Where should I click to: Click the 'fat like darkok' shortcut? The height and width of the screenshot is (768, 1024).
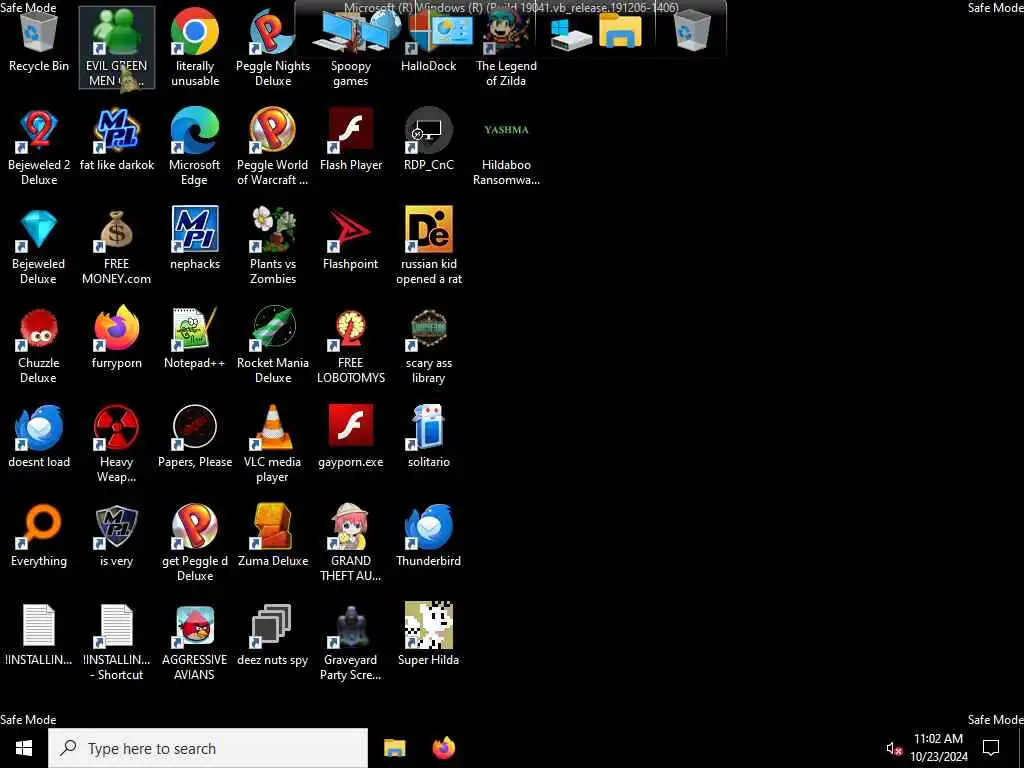click(117, 140)
